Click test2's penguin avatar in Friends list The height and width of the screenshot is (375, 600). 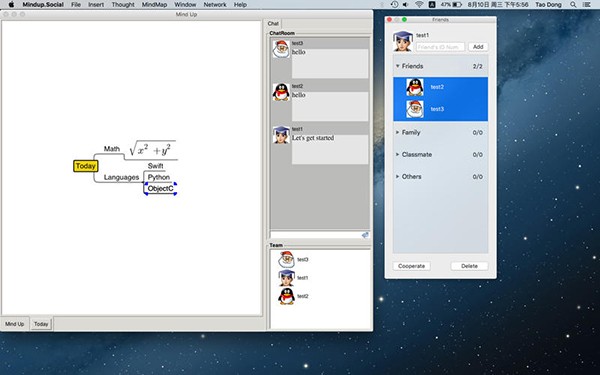(415, 87)
